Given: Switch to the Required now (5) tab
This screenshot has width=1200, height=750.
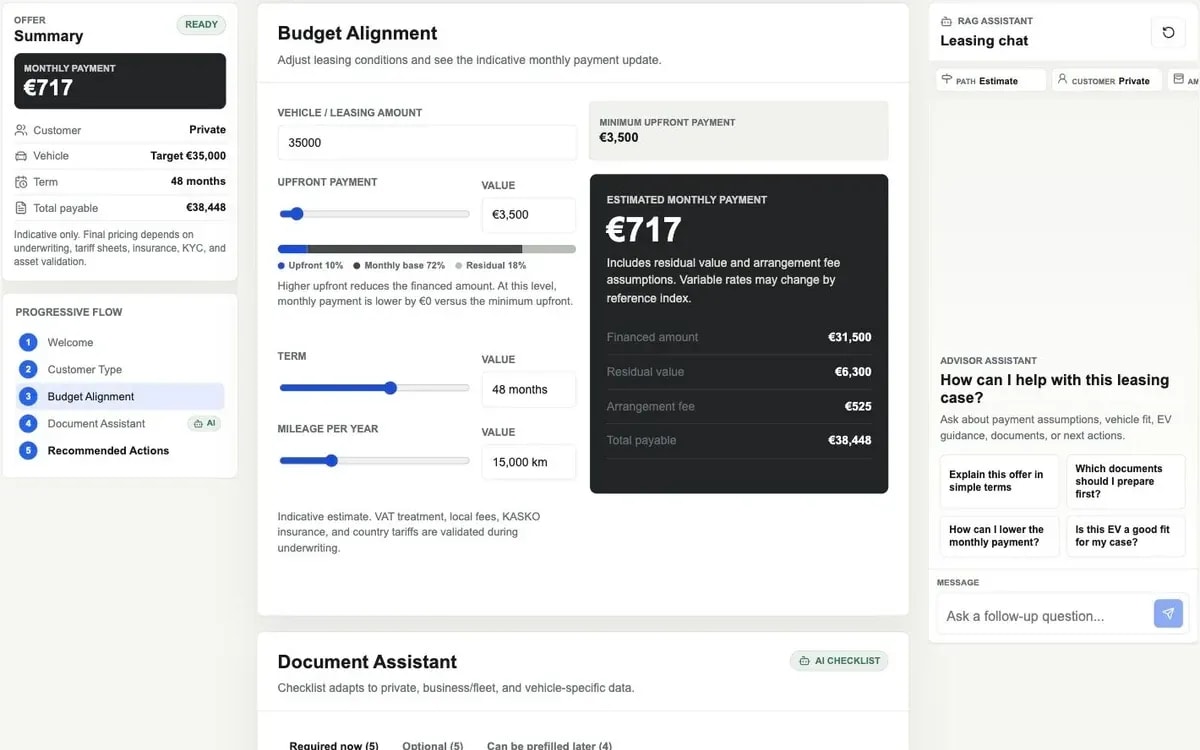Looking at the screenshot, I should click(x=334, y=745).
